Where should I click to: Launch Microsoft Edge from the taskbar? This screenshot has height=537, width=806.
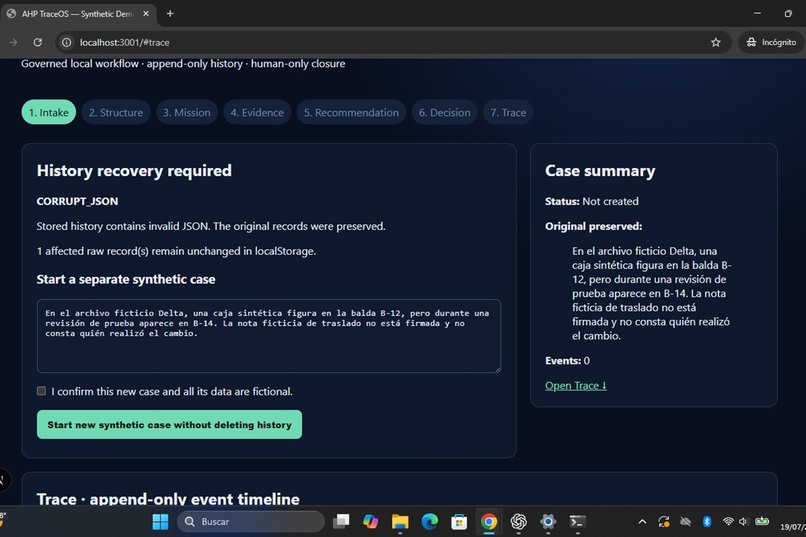click(x=429, y=522)
